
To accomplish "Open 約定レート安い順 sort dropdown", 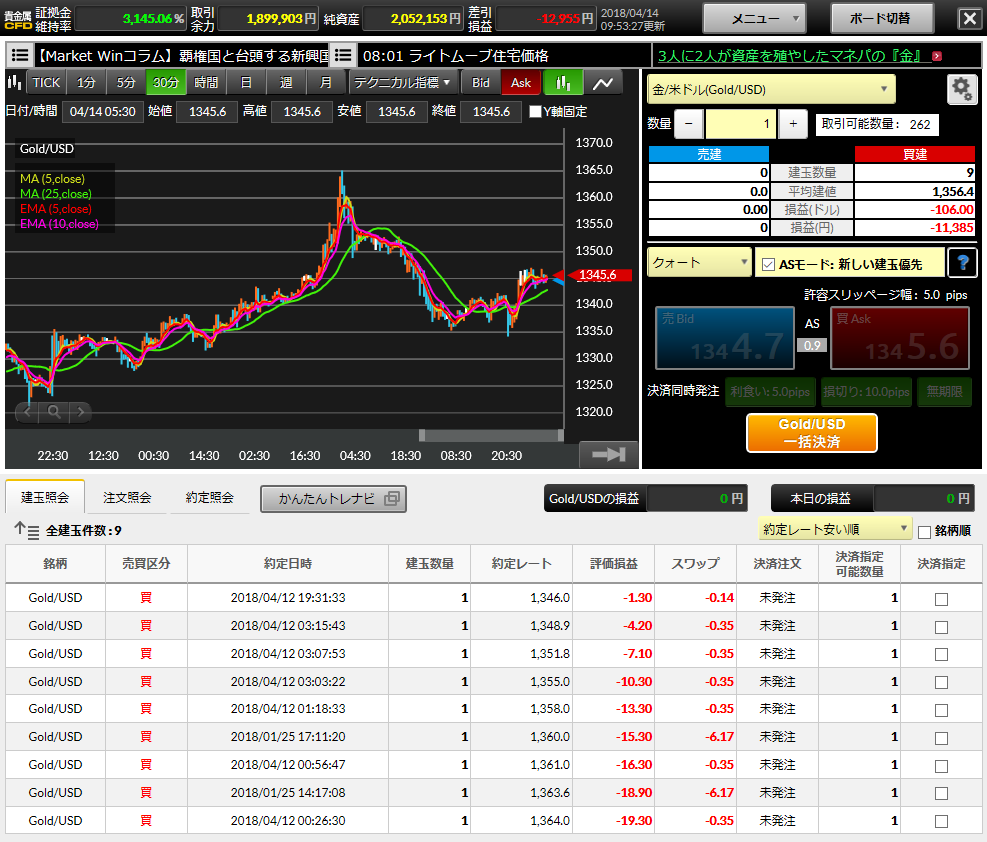I will [x=835, y=529].
